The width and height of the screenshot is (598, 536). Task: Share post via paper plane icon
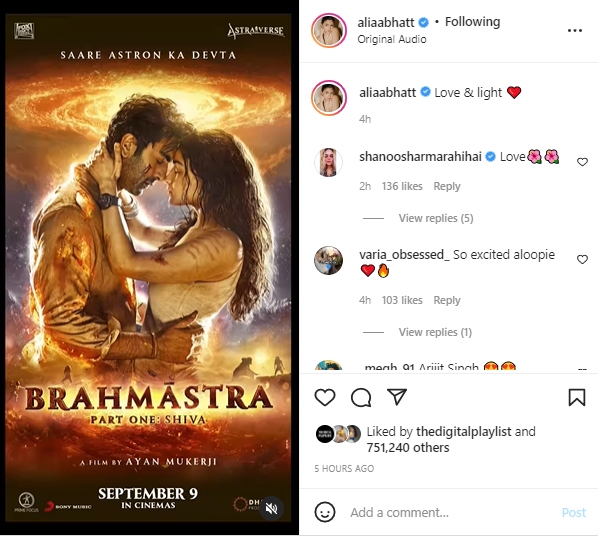tap(397, 397)
